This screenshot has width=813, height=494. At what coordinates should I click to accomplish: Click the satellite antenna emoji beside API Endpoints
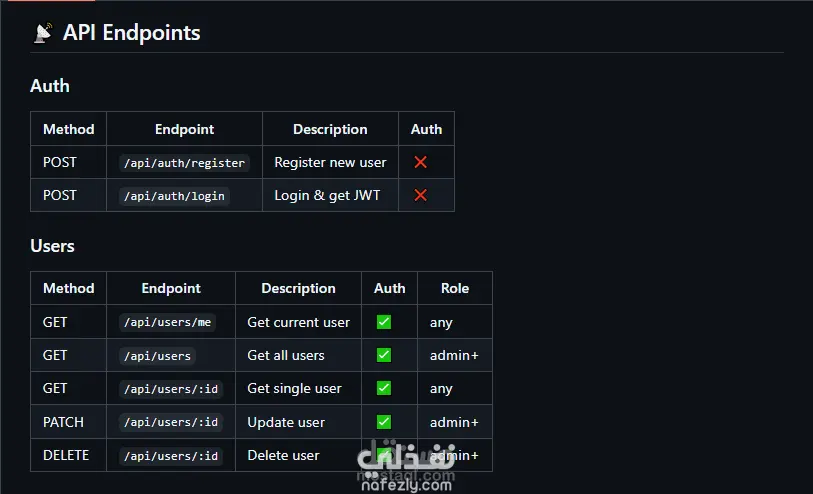43,32
